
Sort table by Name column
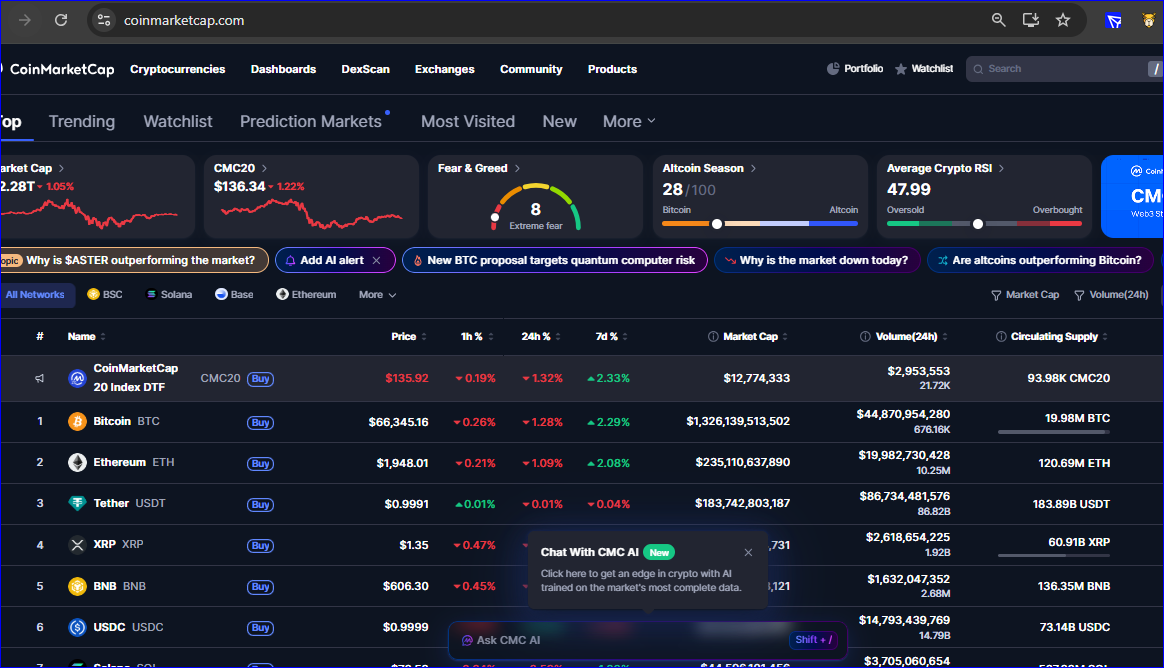87,336
